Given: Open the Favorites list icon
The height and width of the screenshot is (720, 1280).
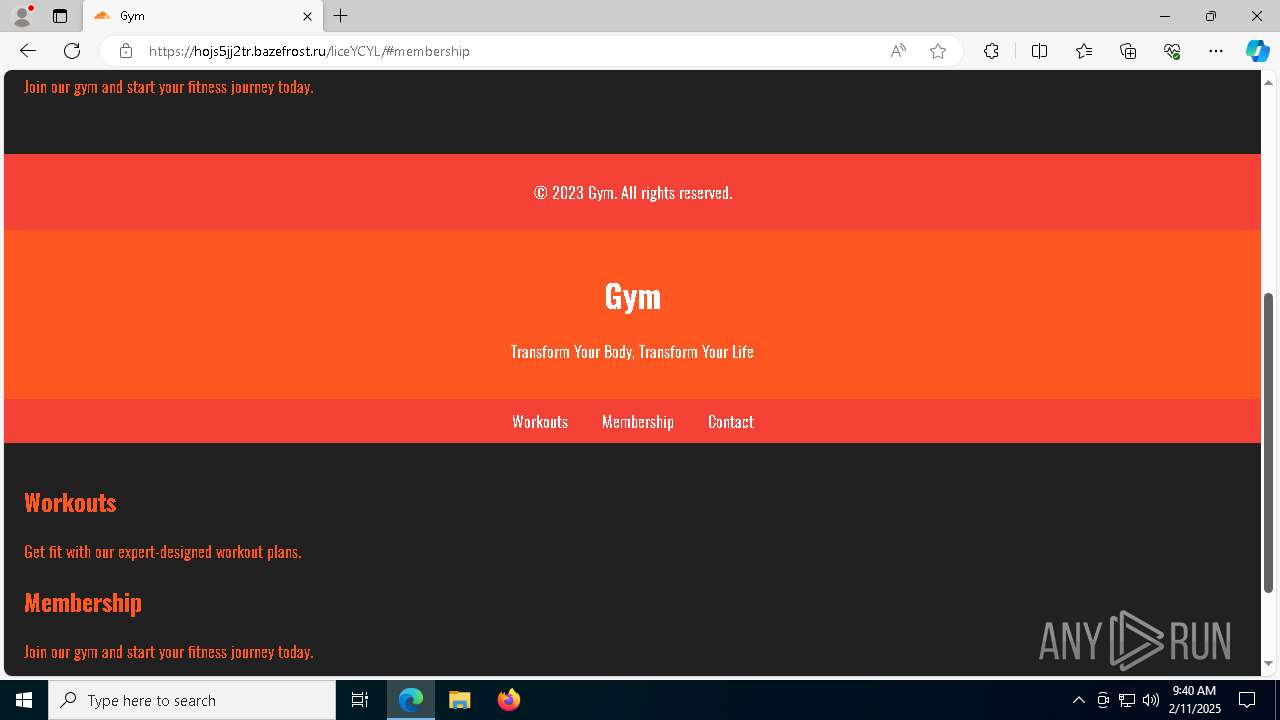Looking at the screenshot, I should (1084, 51).
